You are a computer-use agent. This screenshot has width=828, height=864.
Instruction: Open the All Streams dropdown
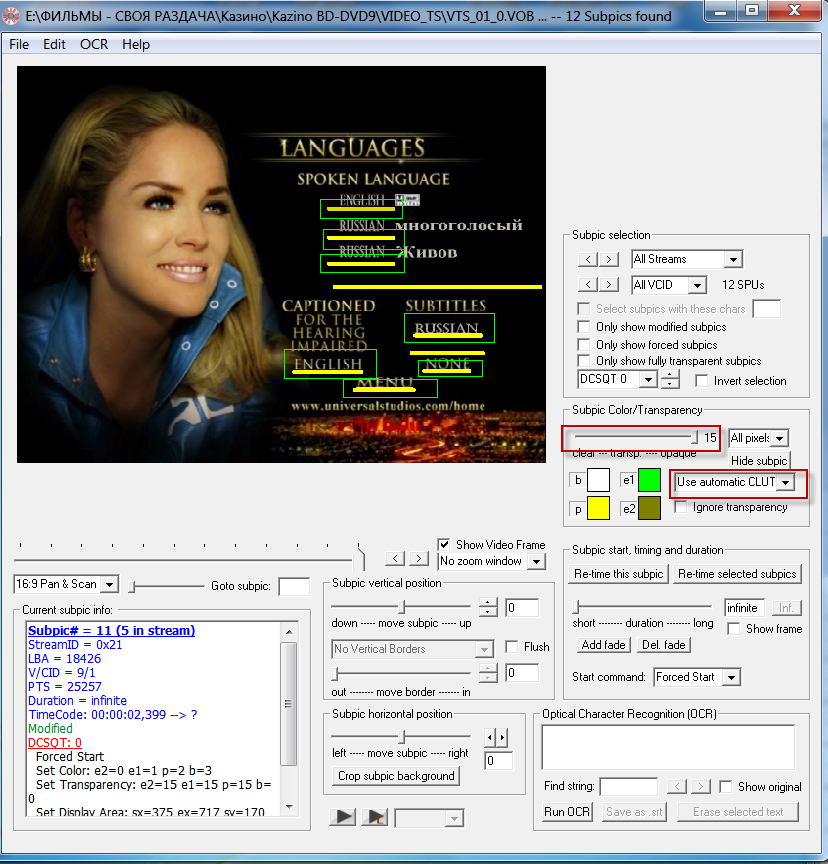[x=733, y=259]
